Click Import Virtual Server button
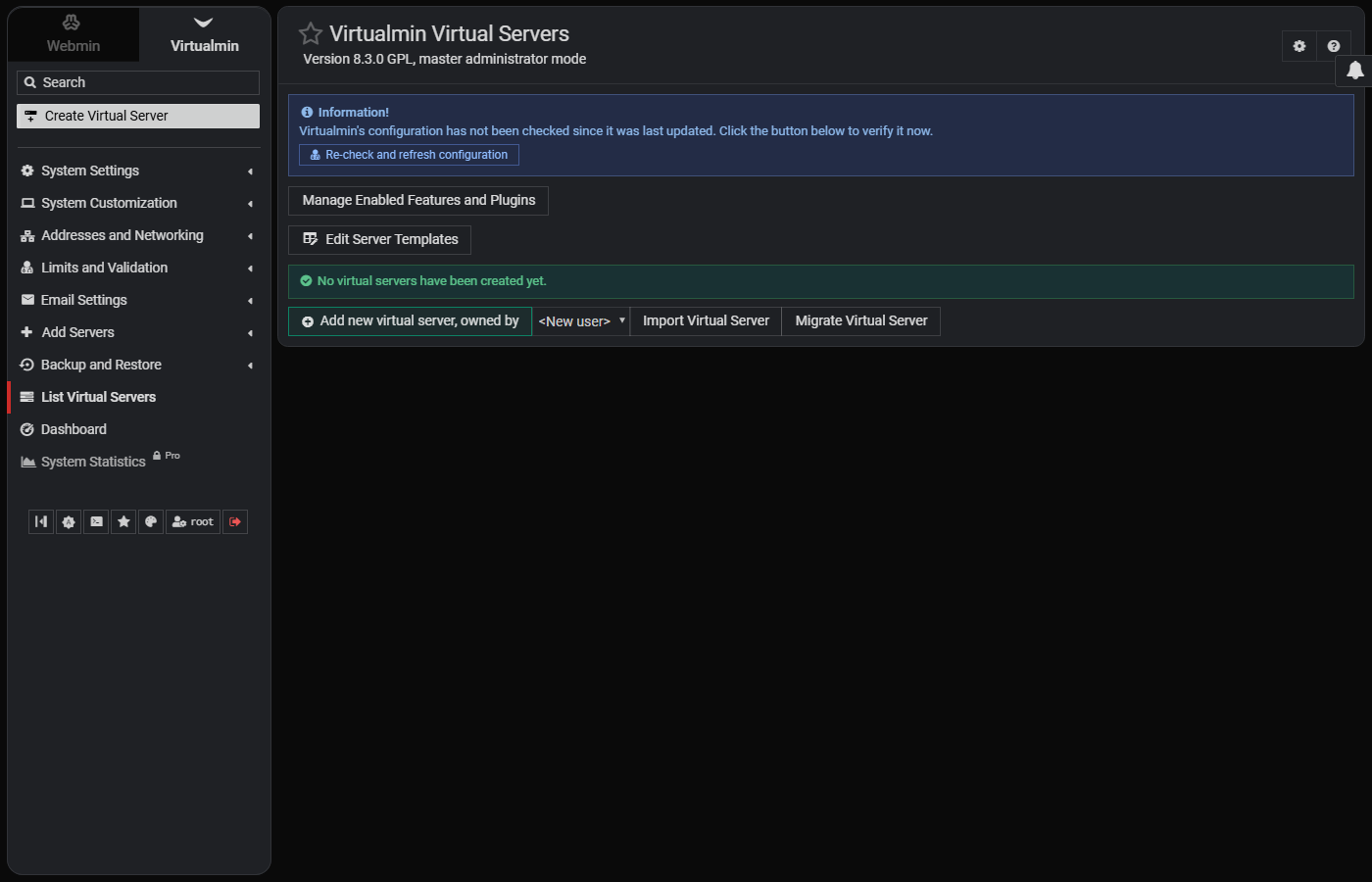The height and width of the screenshot is (882, 1372). point(706,320)
